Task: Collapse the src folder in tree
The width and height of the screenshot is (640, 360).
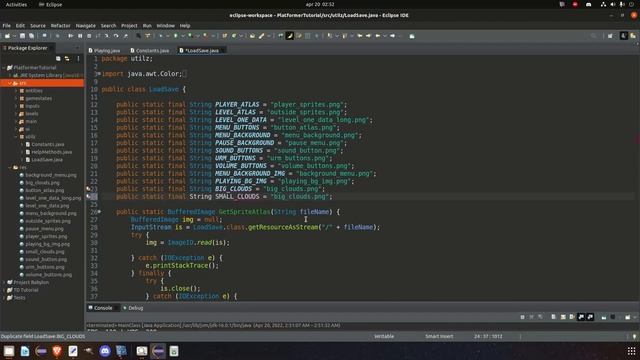Action: point(10,83)
